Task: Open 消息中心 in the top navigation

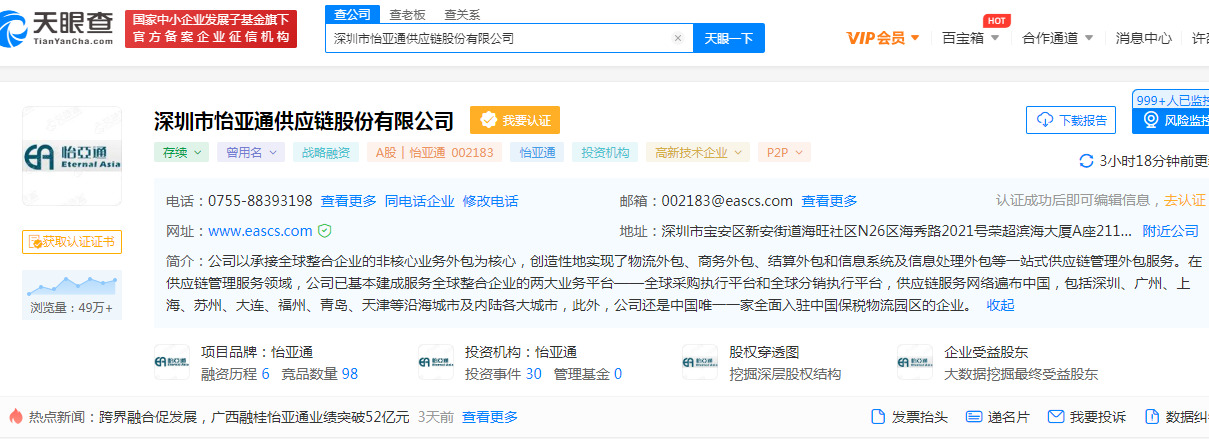Action: coord(1144,38)
